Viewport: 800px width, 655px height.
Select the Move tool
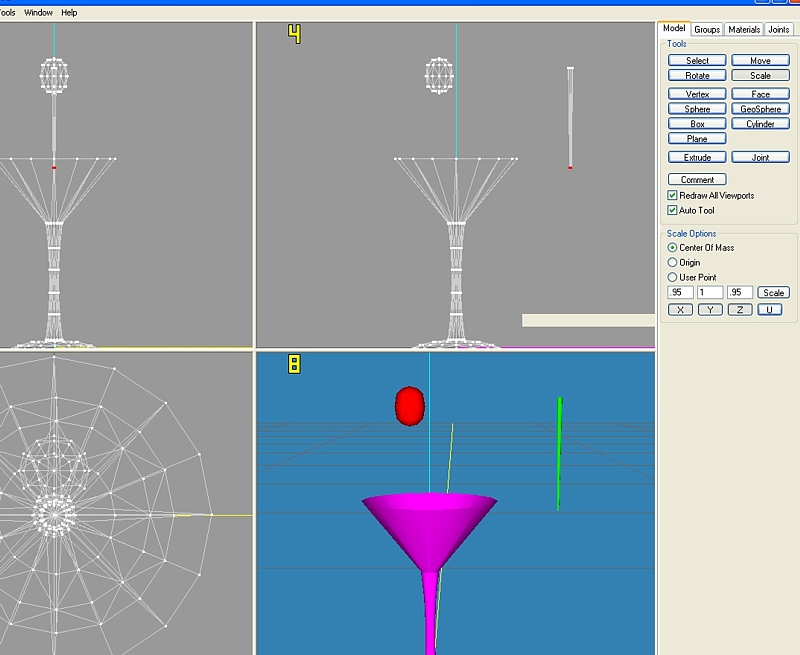coord(760,61)
